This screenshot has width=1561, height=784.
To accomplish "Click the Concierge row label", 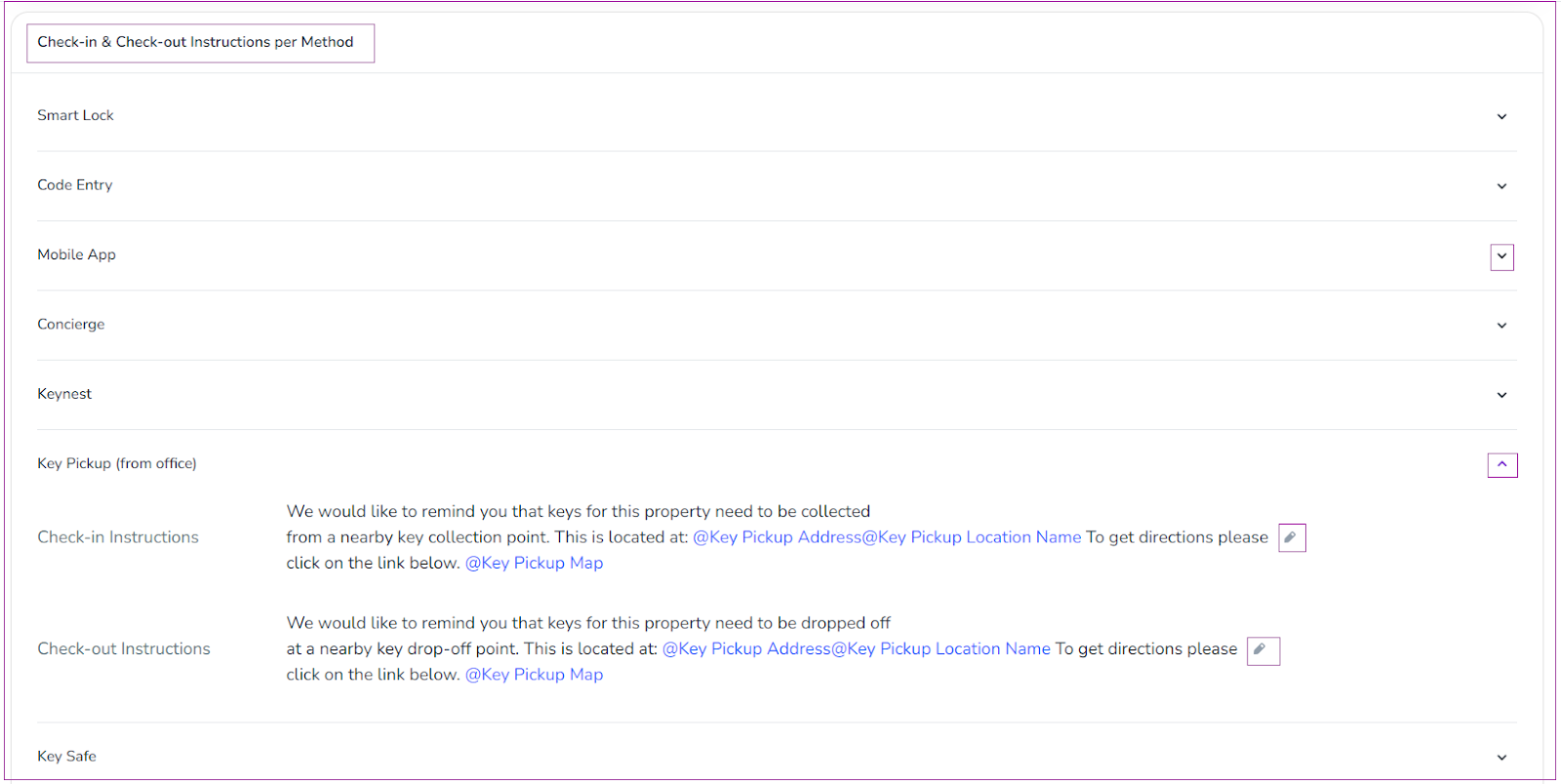I will (x=71, y=325).
